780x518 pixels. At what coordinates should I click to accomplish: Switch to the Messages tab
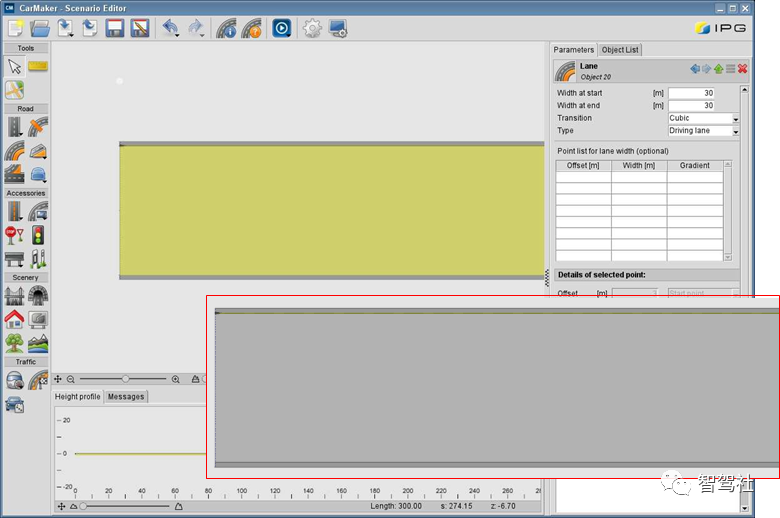click(126, 397)
